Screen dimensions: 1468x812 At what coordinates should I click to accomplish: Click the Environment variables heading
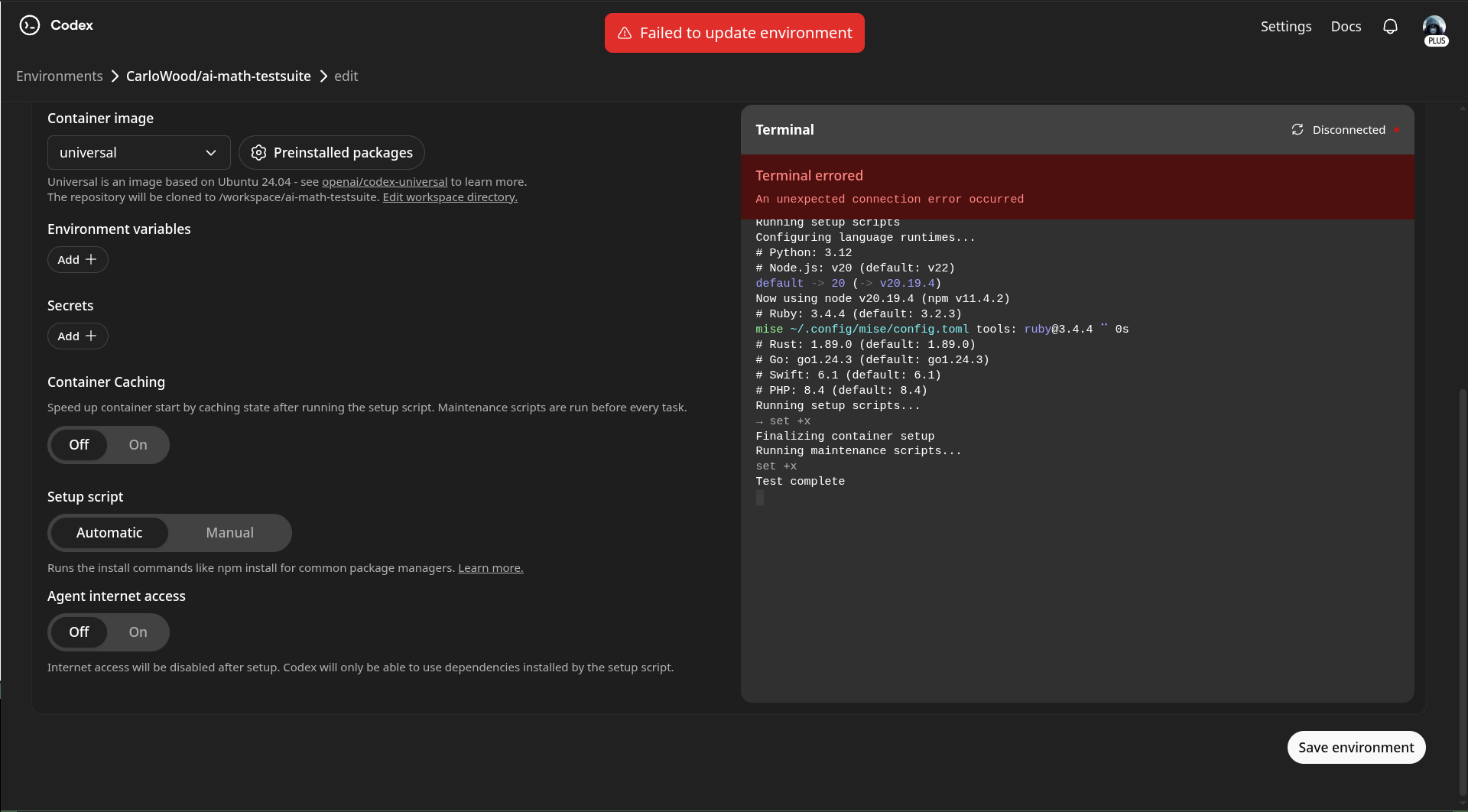point(119,229)
